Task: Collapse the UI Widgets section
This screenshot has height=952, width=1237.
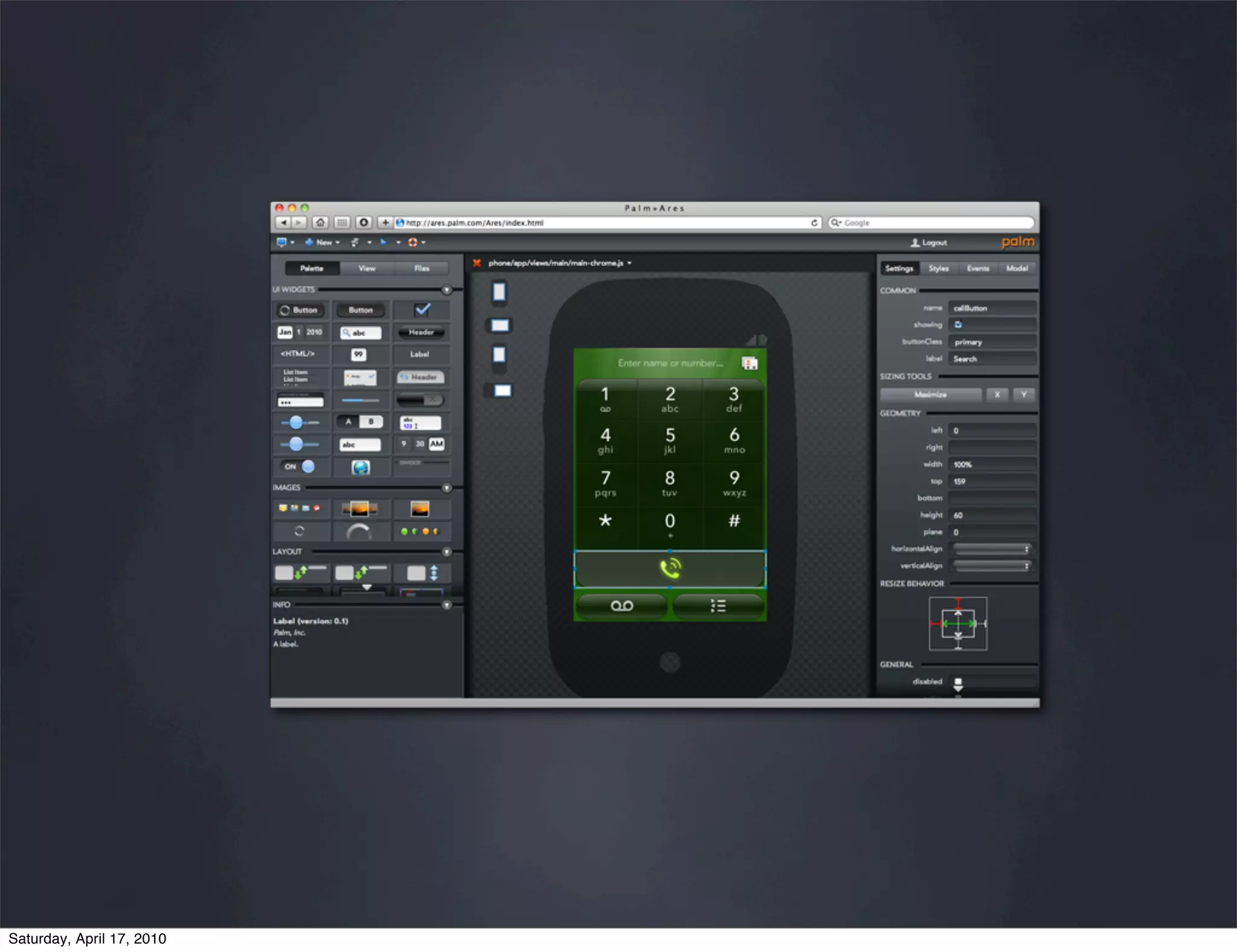Action: (x=446, y=290)
